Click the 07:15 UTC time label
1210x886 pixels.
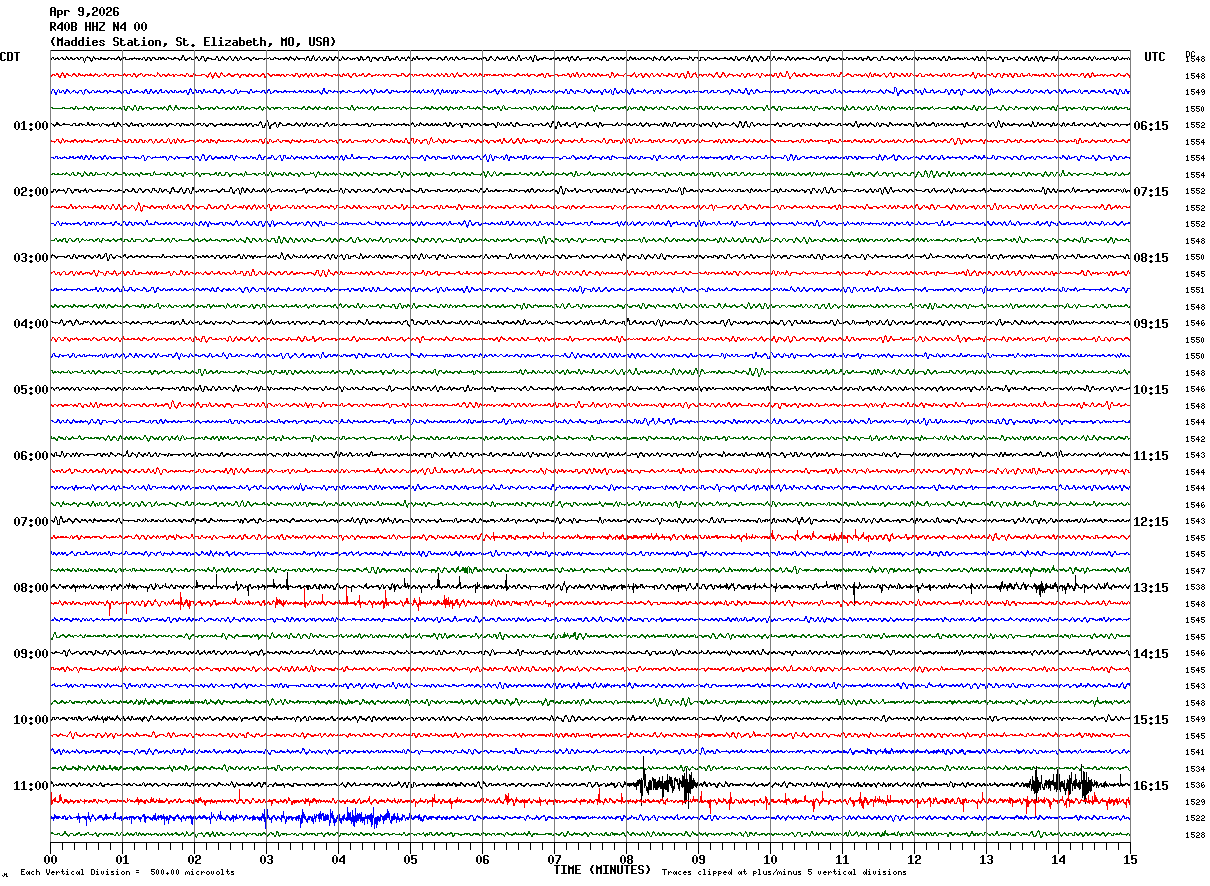coord(1151,192)
